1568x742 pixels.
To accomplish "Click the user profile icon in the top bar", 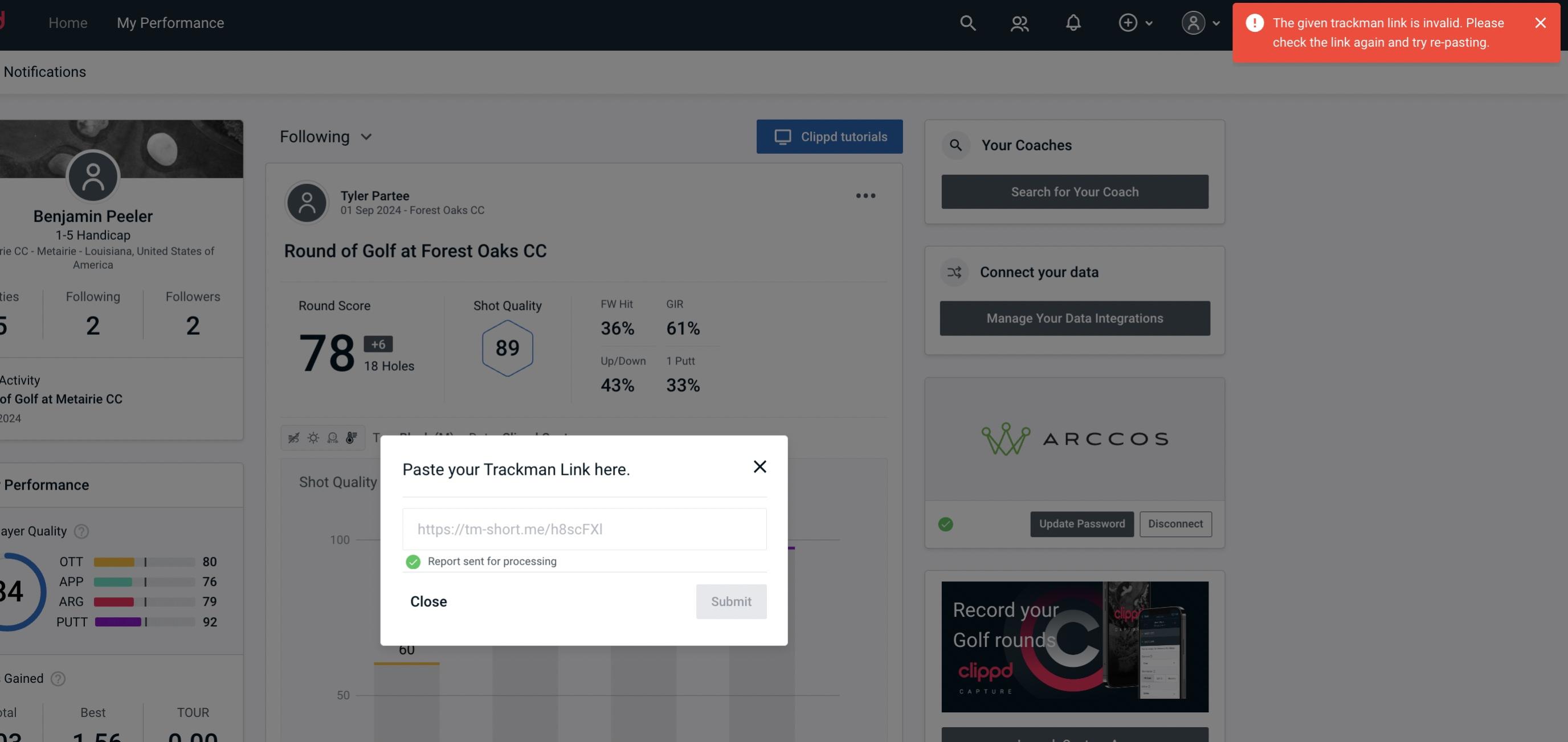I will tap(1193, 22).
